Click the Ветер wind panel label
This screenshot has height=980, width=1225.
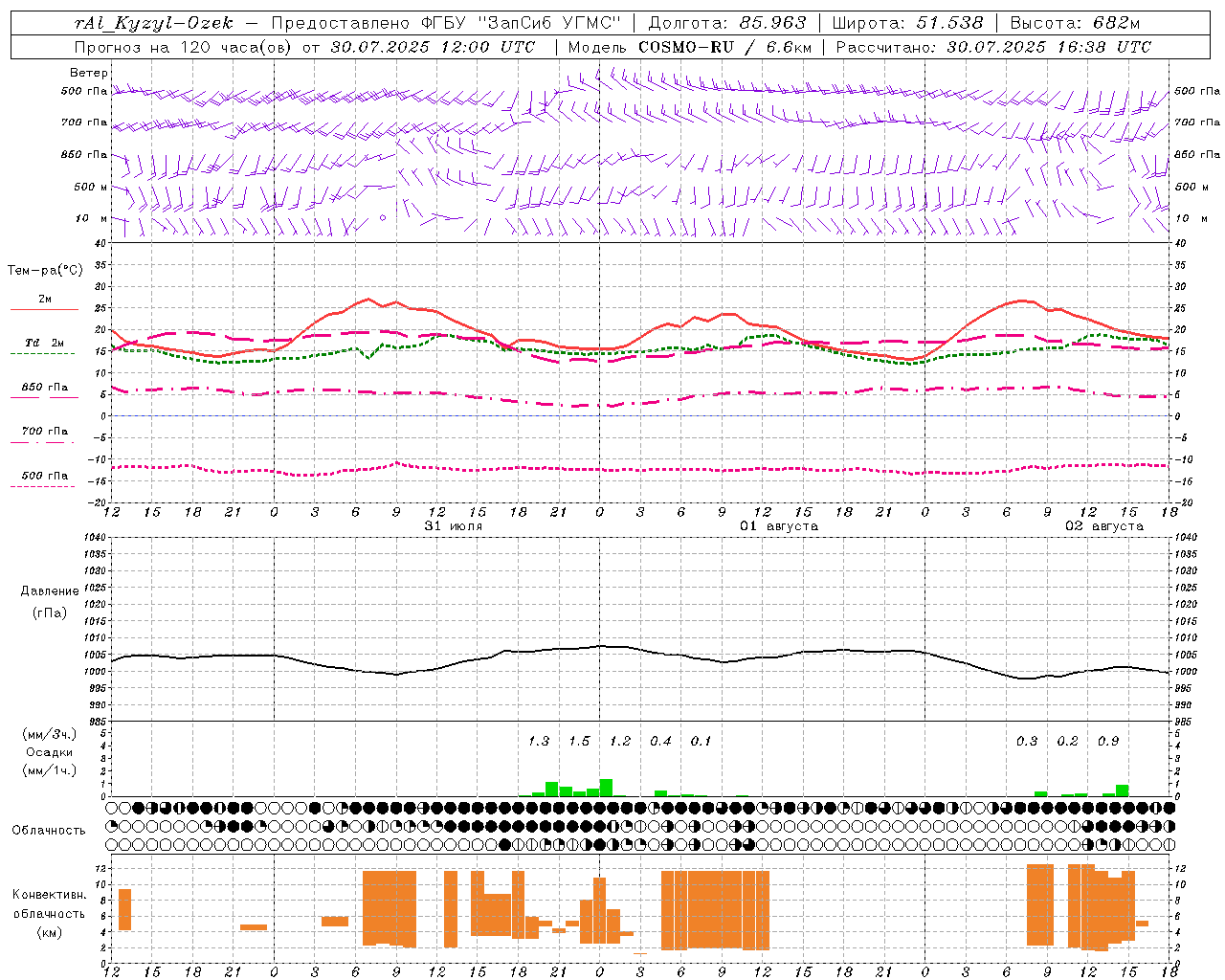coord(89,73)
